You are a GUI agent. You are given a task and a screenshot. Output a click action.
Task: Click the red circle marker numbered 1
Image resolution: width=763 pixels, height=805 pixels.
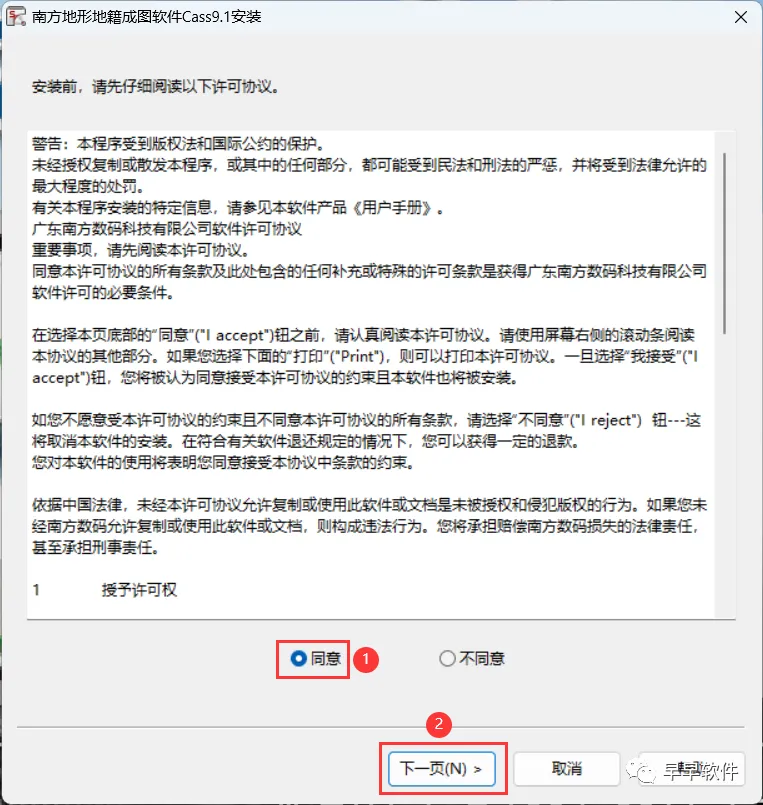366,659
